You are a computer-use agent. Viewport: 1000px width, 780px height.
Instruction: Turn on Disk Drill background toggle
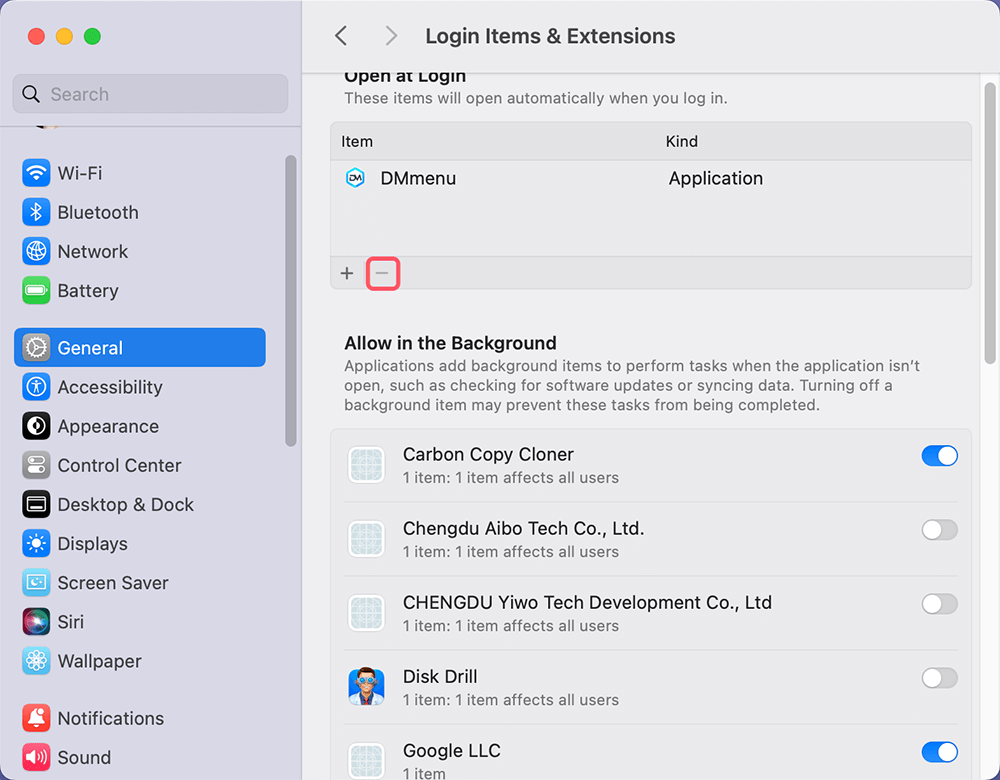(x=939, y=678)
